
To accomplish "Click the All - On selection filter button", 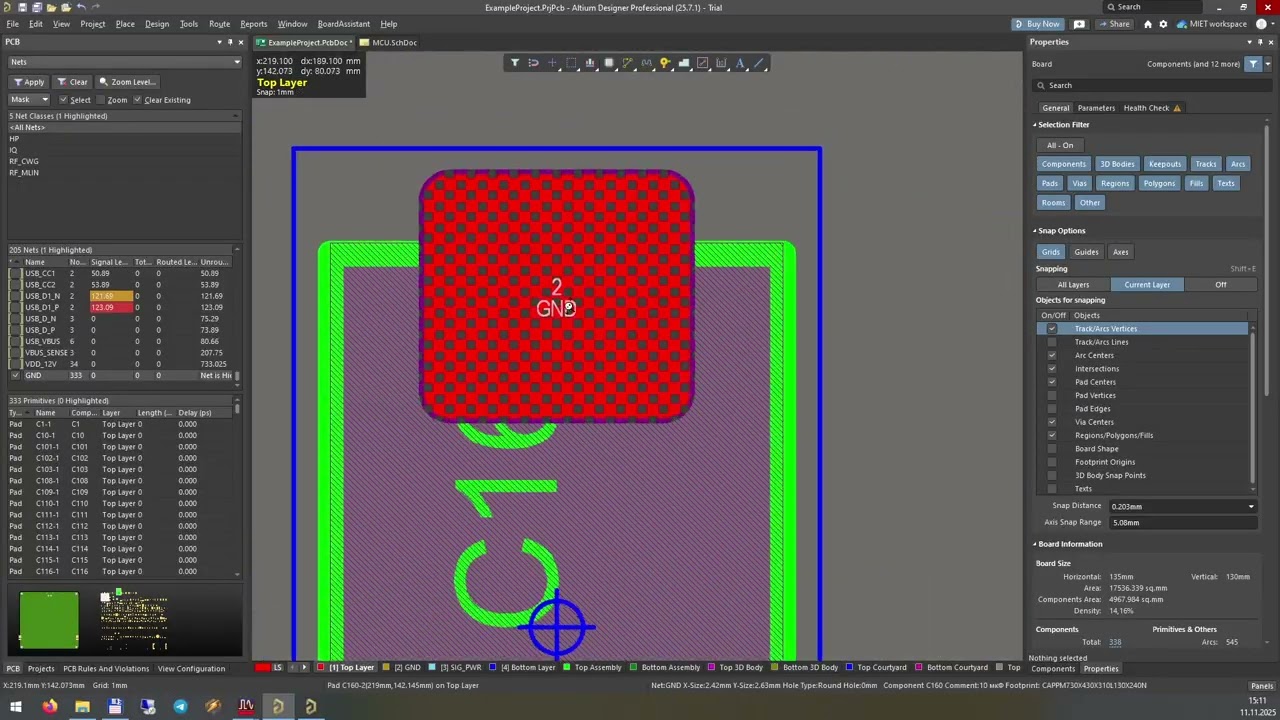I will 1060,145.
